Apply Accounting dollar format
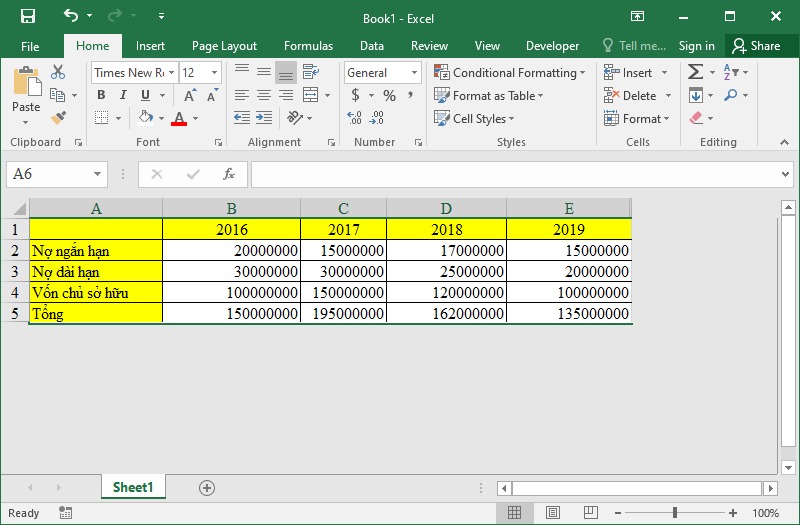This screenshot has height=525, width=800. pos(356,95)
